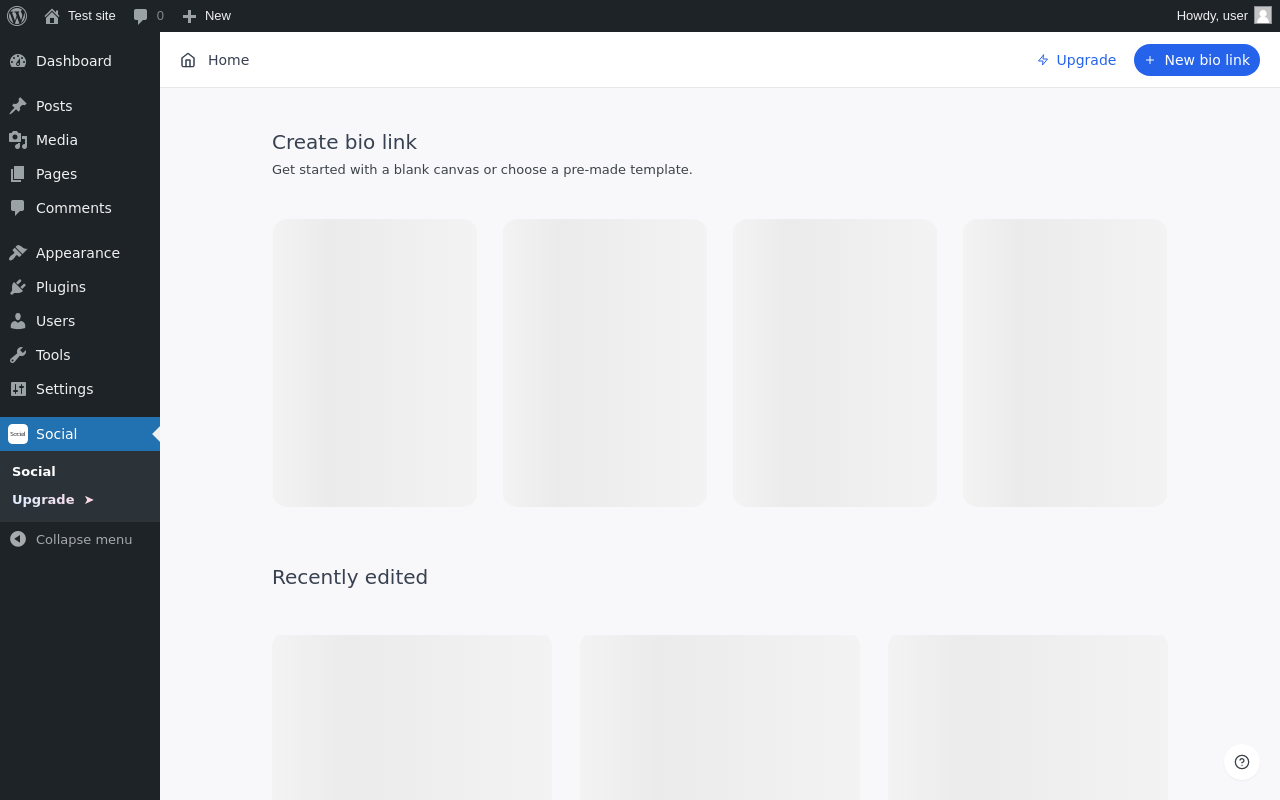Click the Social plugin logo icon
The height and width of the screenshot is (800, 1280).
pyautogui.click(x=18, y=434)
